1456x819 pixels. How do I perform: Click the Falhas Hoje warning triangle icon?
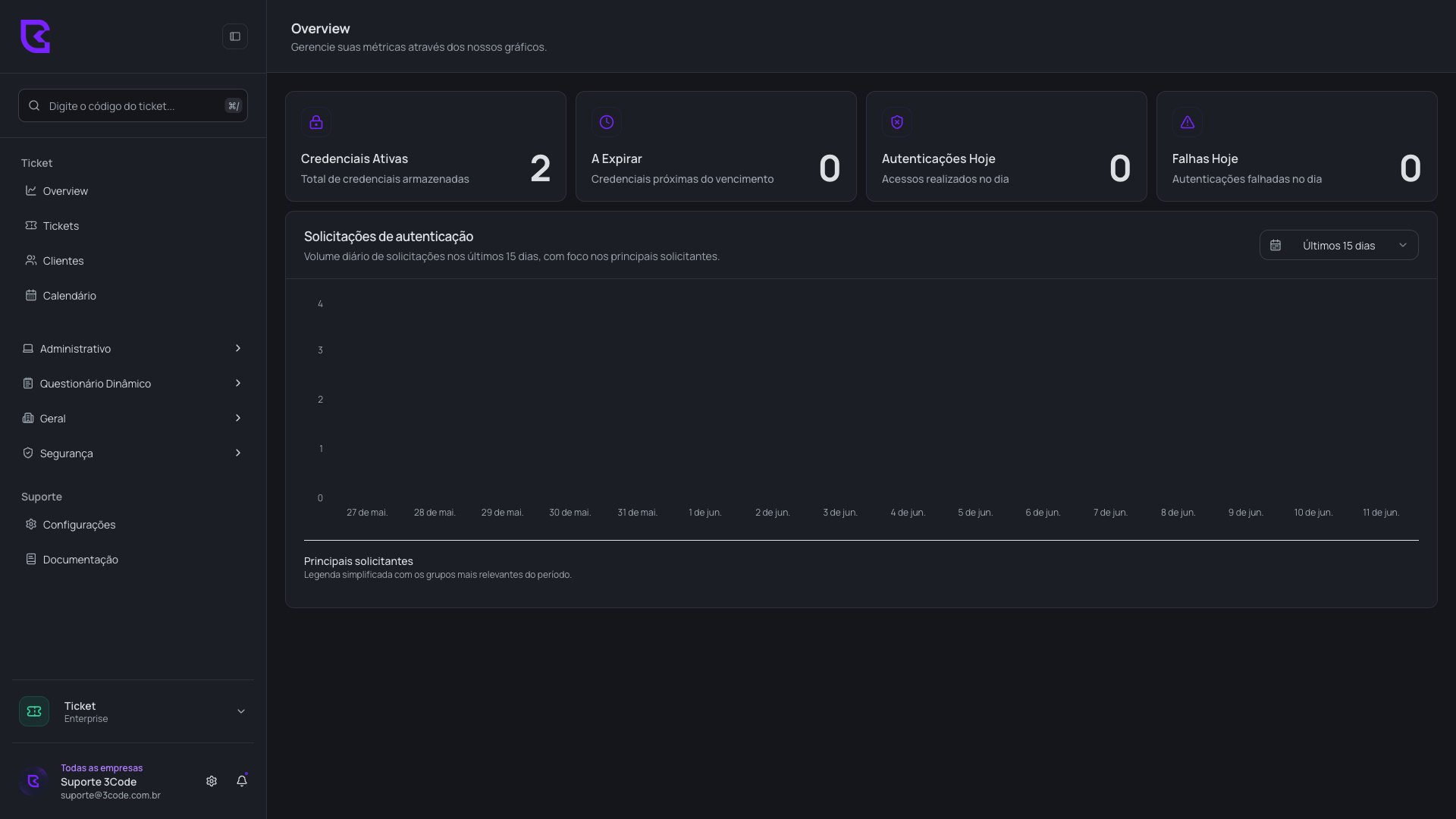pyautogui.click(x=1188, y=122)
